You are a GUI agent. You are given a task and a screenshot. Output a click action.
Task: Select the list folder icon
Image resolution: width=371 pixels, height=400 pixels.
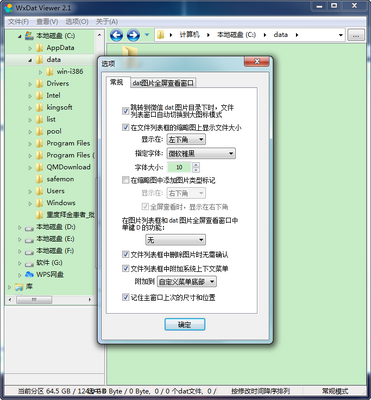tap(40, 119)
